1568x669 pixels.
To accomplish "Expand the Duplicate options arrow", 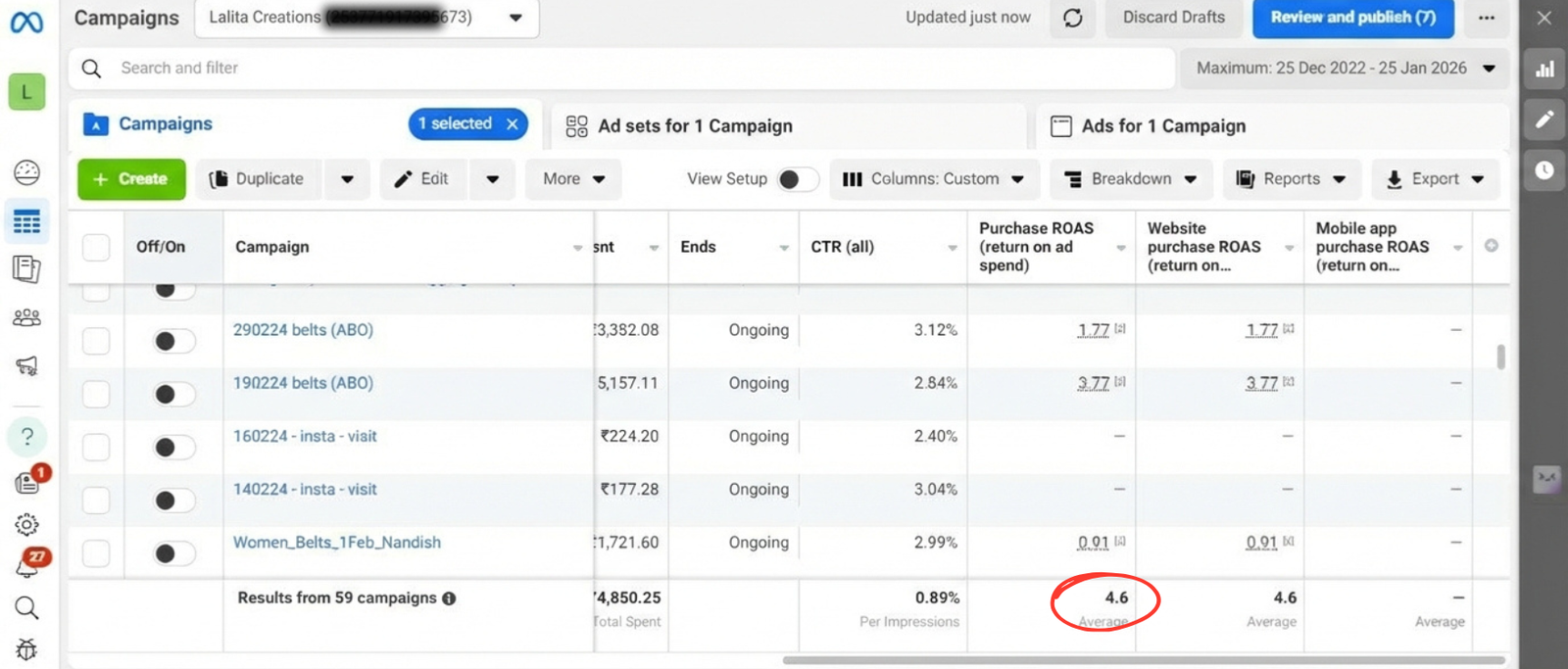I will point(347,179).
